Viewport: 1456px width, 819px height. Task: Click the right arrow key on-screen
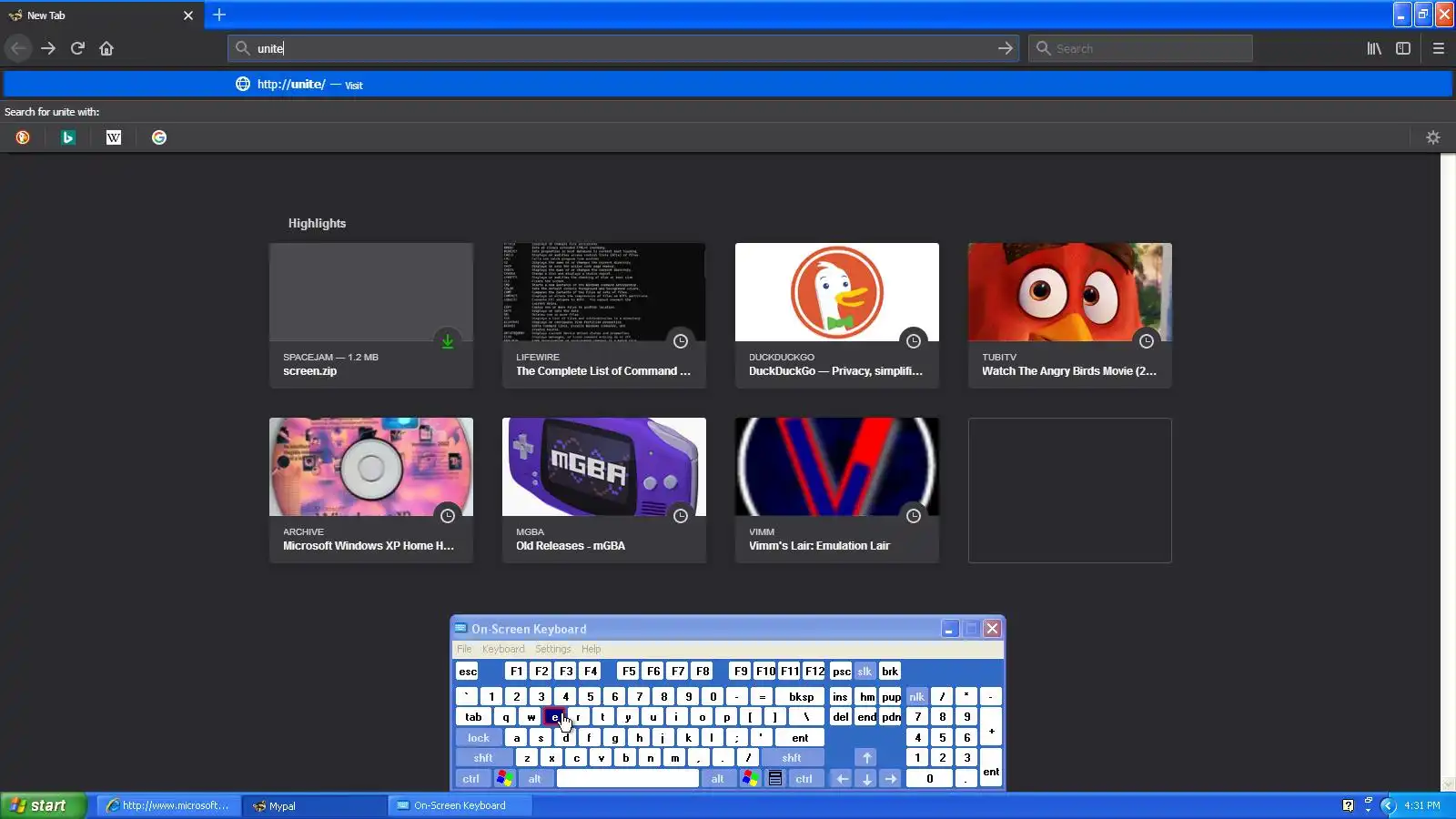pos(891,779)
